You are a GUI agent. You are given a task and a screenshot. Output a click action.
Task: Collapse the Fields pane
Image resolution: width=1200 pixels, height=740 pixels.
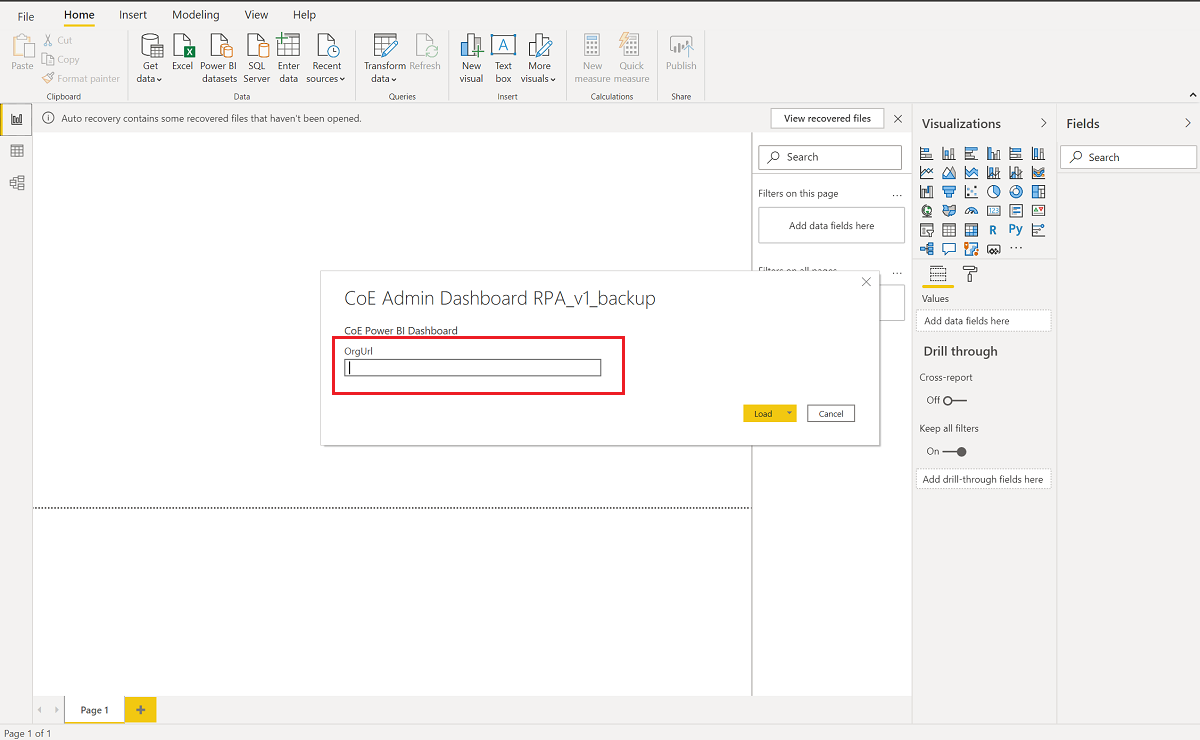[x=1188, y=123]
